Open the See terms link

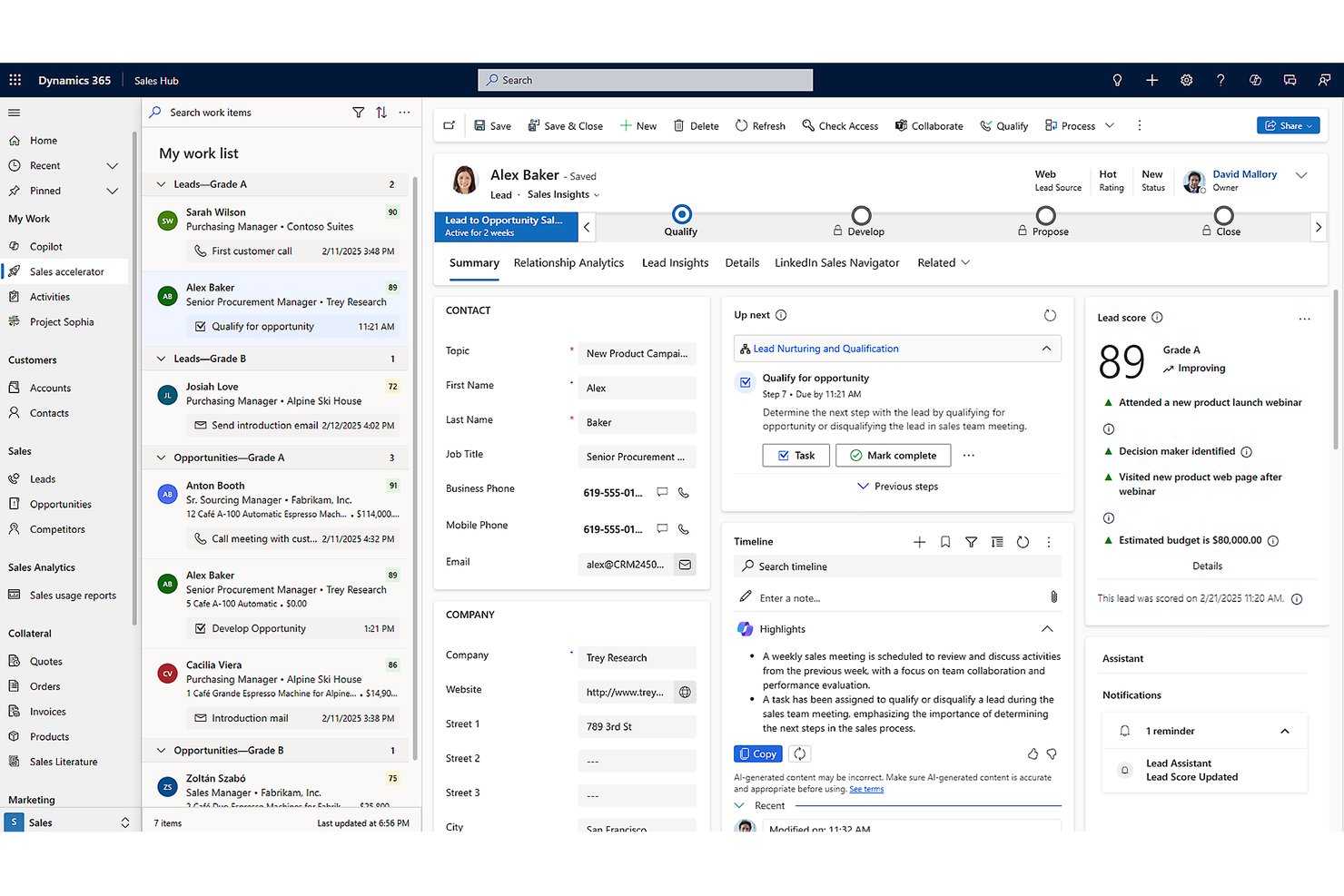[866, 789]
